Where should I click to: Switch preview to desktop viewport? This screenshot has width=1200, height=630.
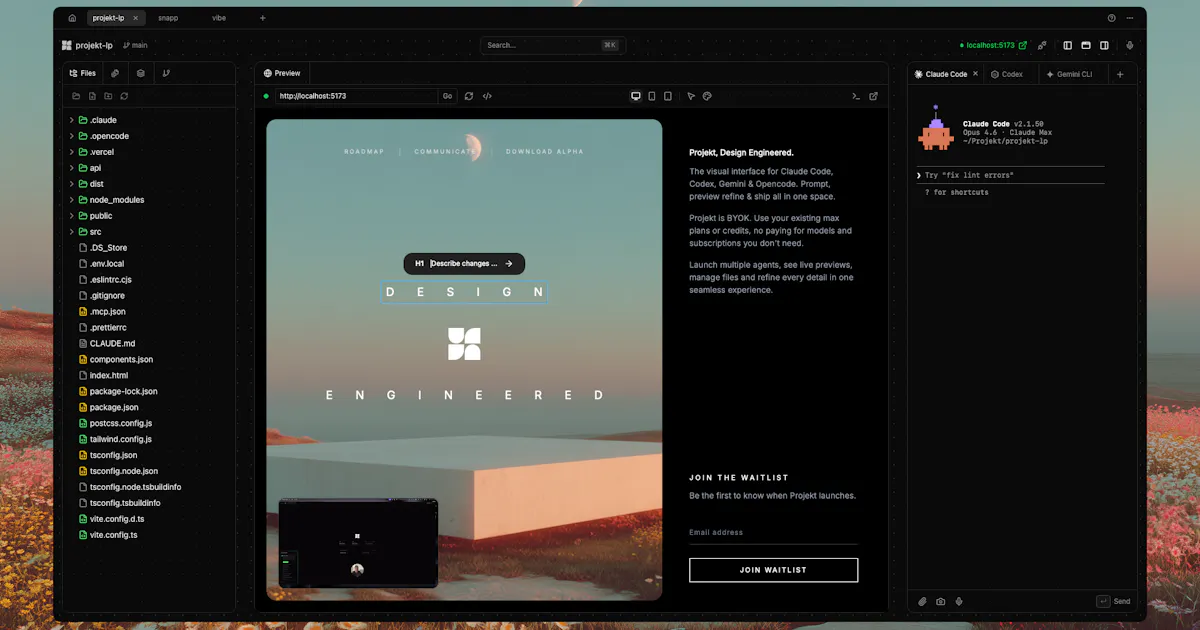pyautogui.click(x=636, y=96)
